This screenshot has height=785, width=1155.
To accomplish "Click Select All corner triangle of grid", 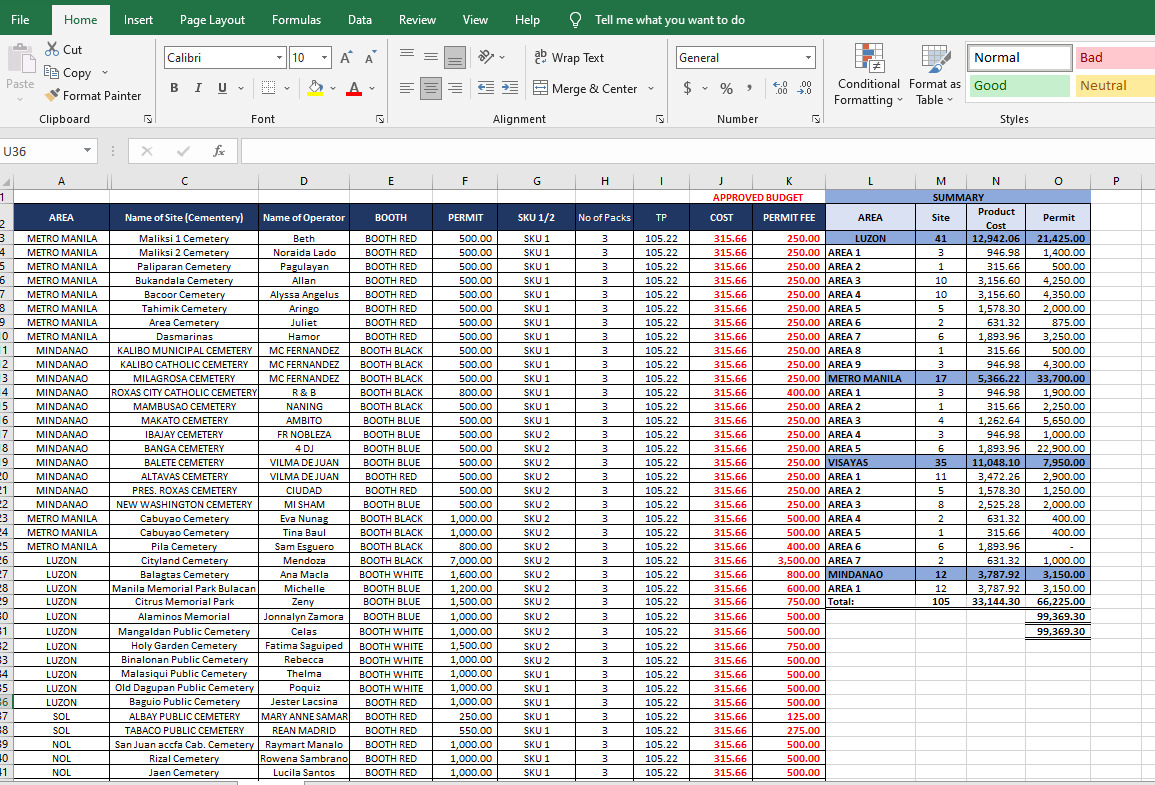I will coord(7,181).
